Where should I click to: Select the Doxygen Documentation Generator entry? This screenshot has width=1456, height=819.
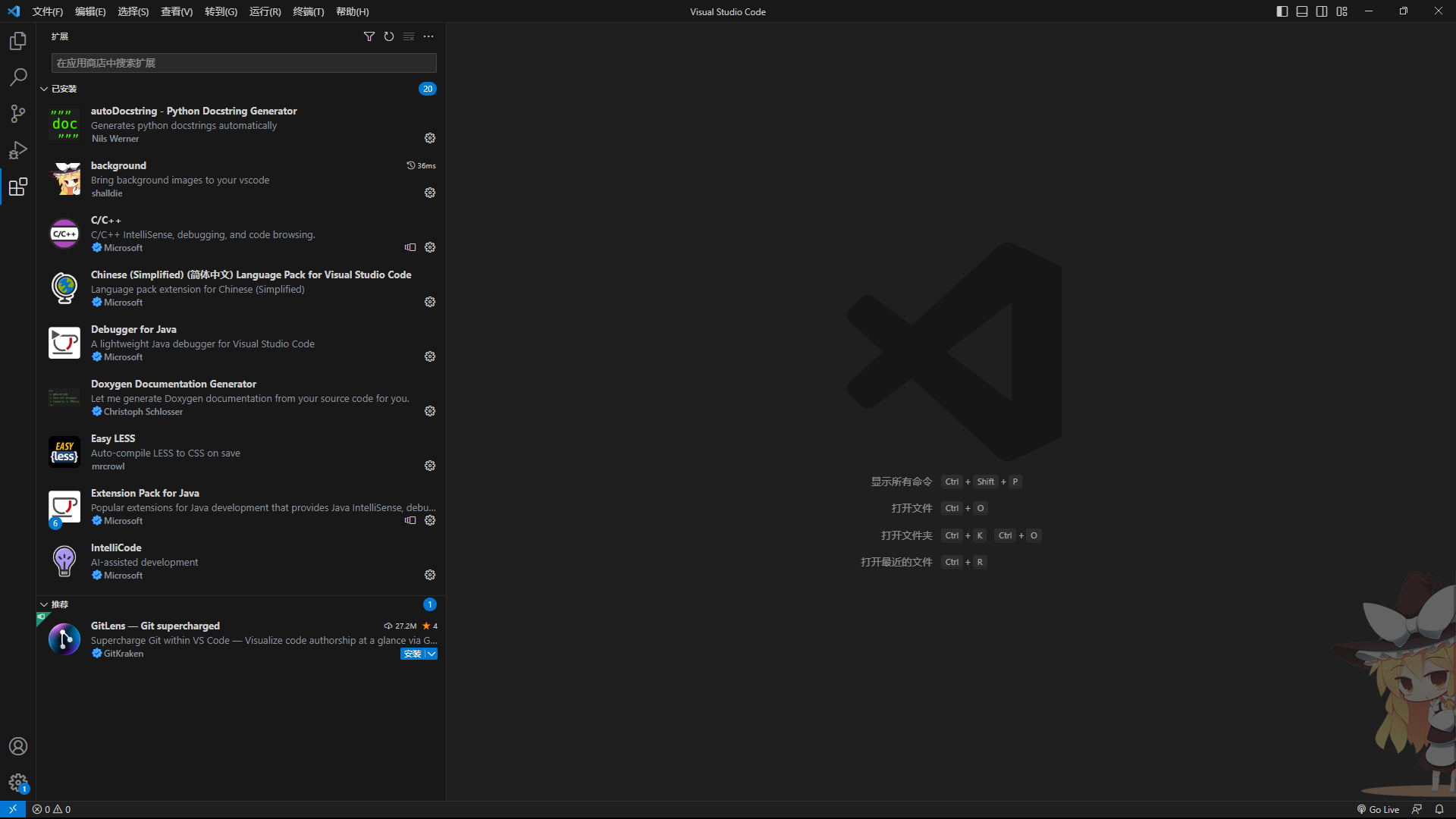241,397
